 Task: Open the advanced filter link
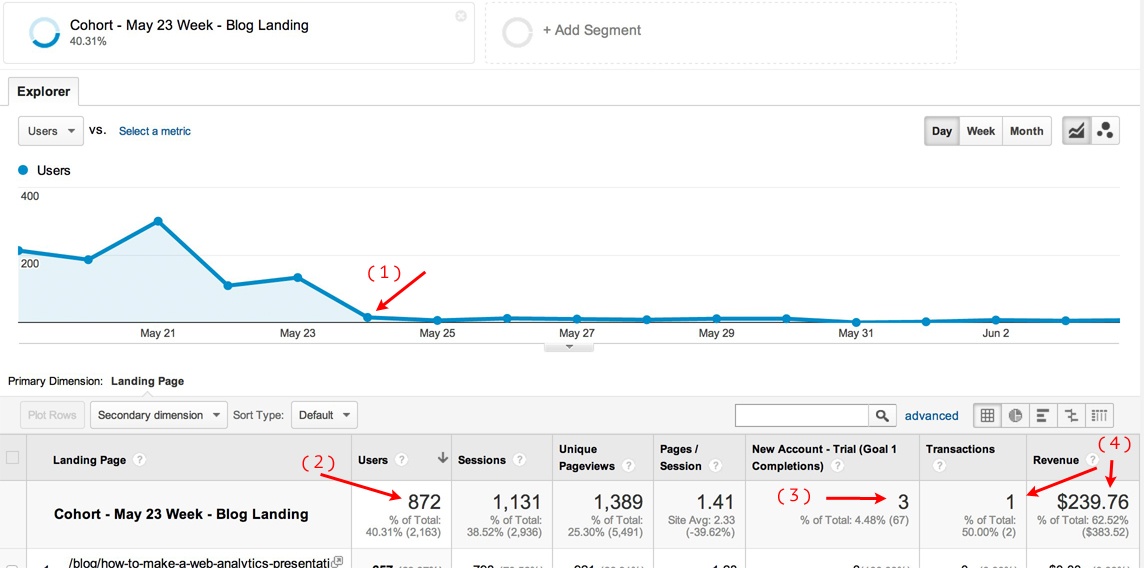coord(931,415)
